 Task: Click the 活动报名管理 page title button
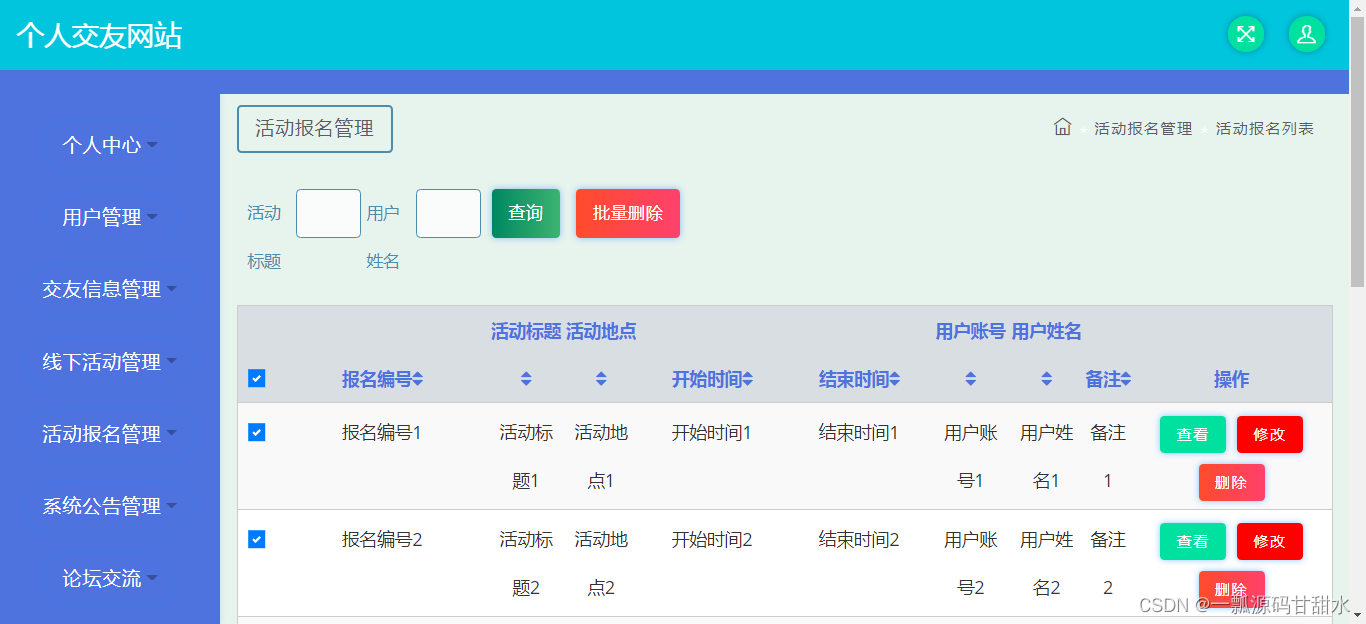pos(315,129)
